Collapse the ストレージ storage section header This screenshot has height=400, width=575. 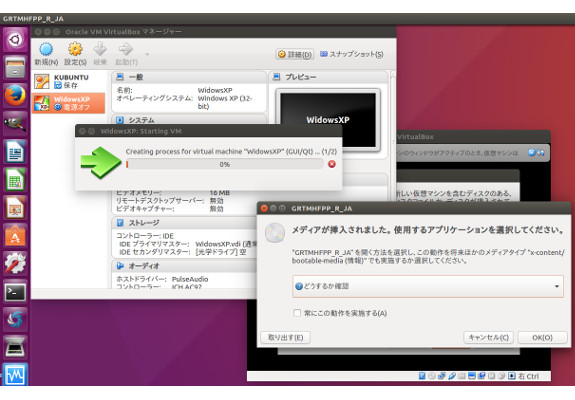tap(185, 223)
